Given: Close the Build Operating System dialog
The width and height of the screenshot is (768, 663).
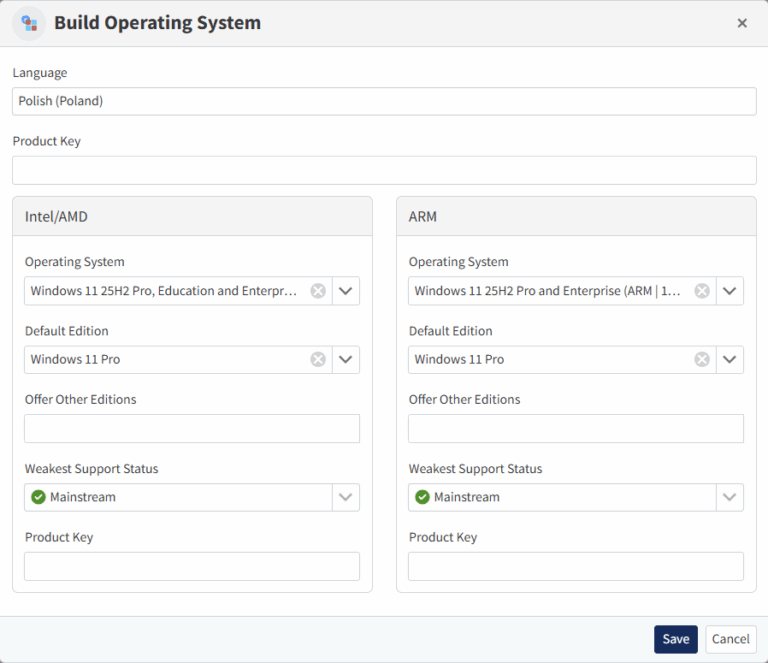Looking at the screenshot, I should [742, 23].
